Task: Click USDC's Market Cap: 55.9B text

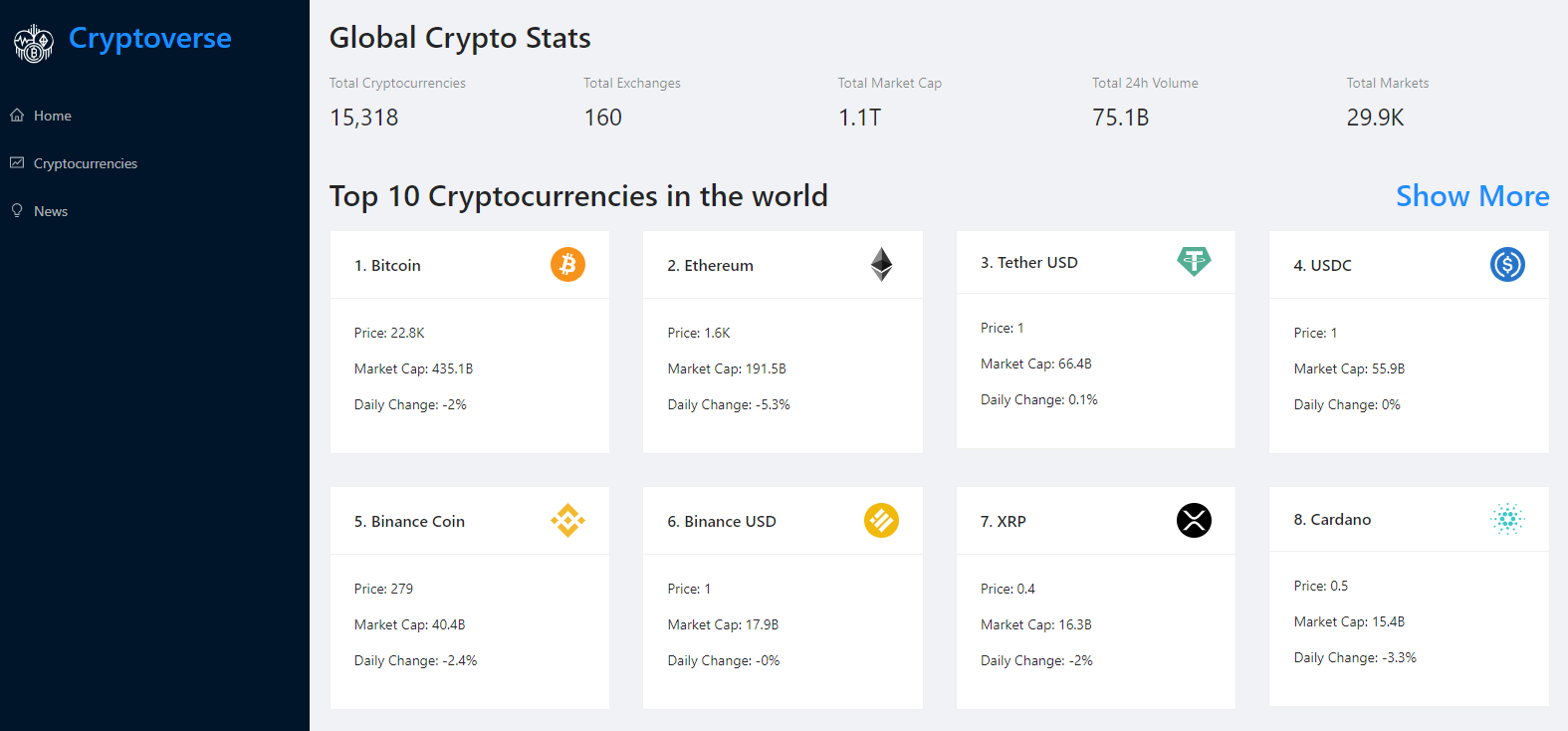Action: tap(1349, 369)
